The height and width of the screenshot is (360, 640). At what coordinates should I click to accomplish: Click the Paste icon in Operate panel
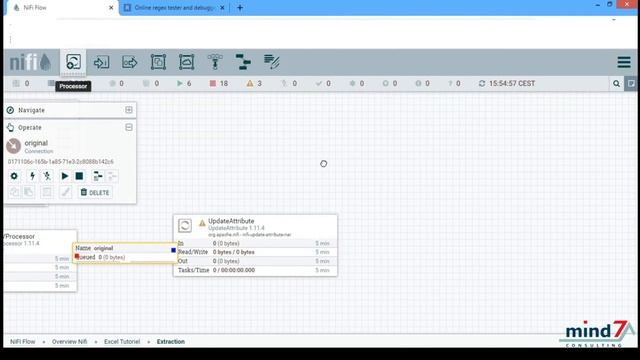[x=29, y=192]
